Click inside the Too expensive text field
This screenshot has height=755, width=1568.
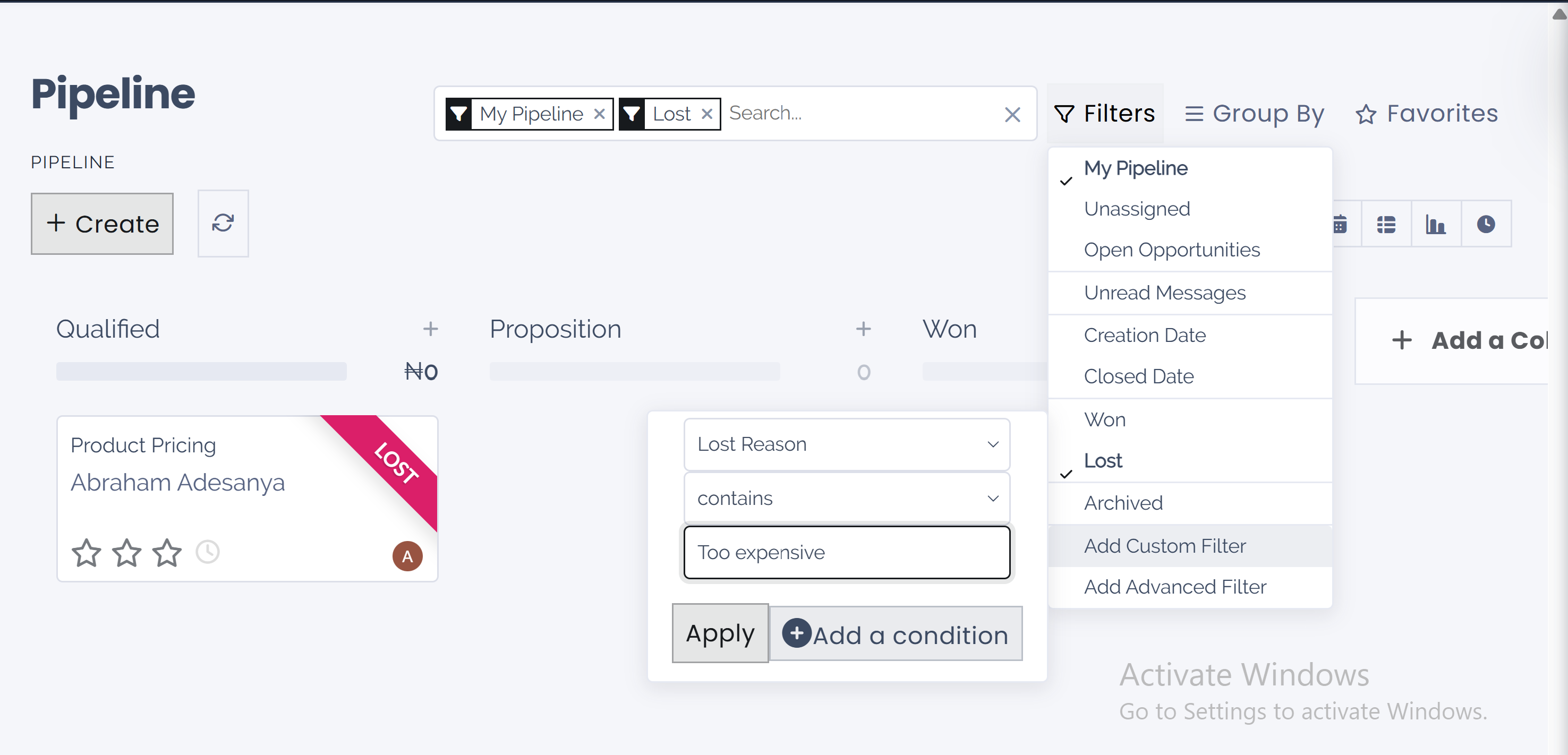846,552
